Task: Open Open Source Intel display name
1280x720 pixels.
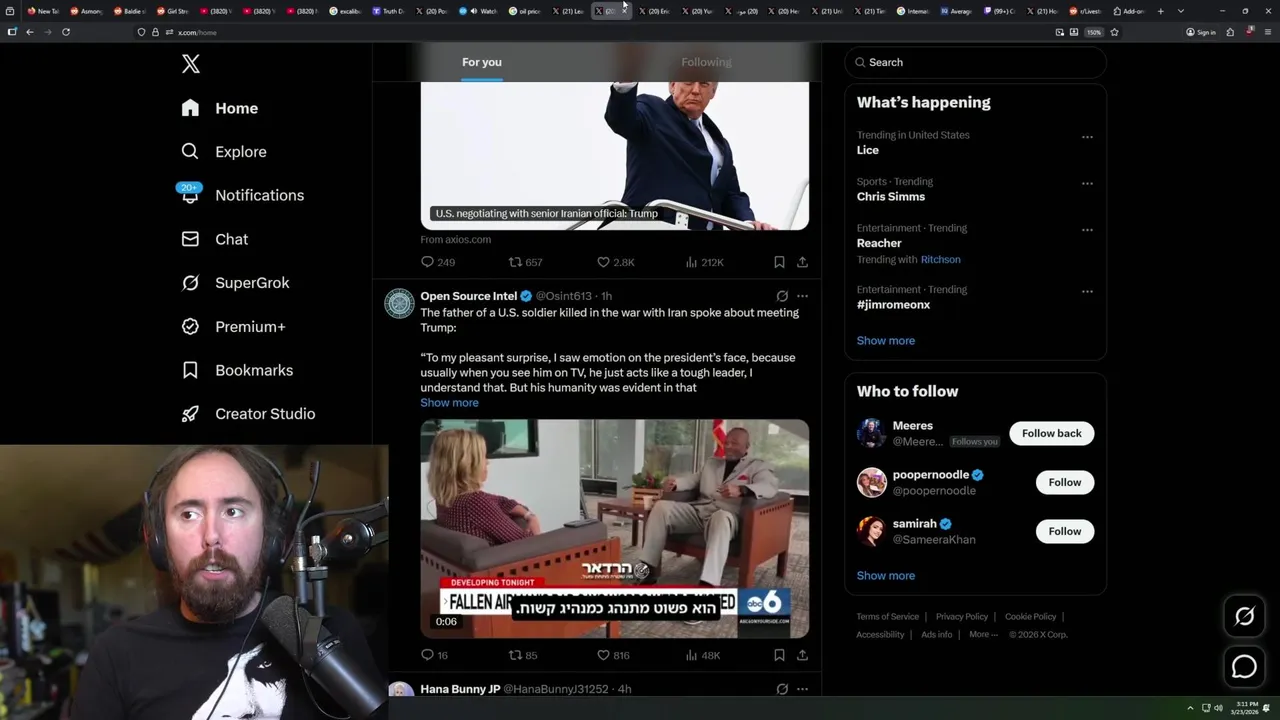Action: pos(469,296)
